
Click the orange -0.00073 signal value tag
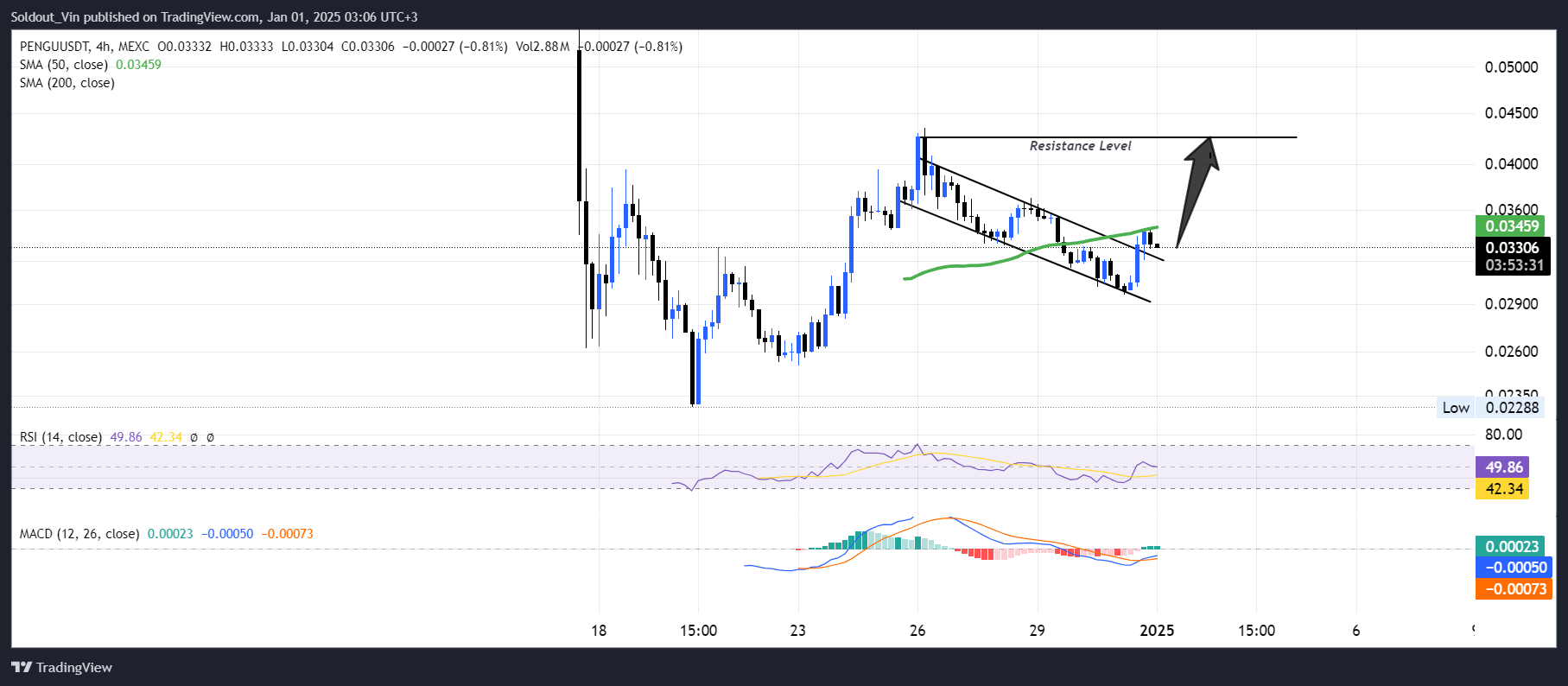tap(1514, 589)
